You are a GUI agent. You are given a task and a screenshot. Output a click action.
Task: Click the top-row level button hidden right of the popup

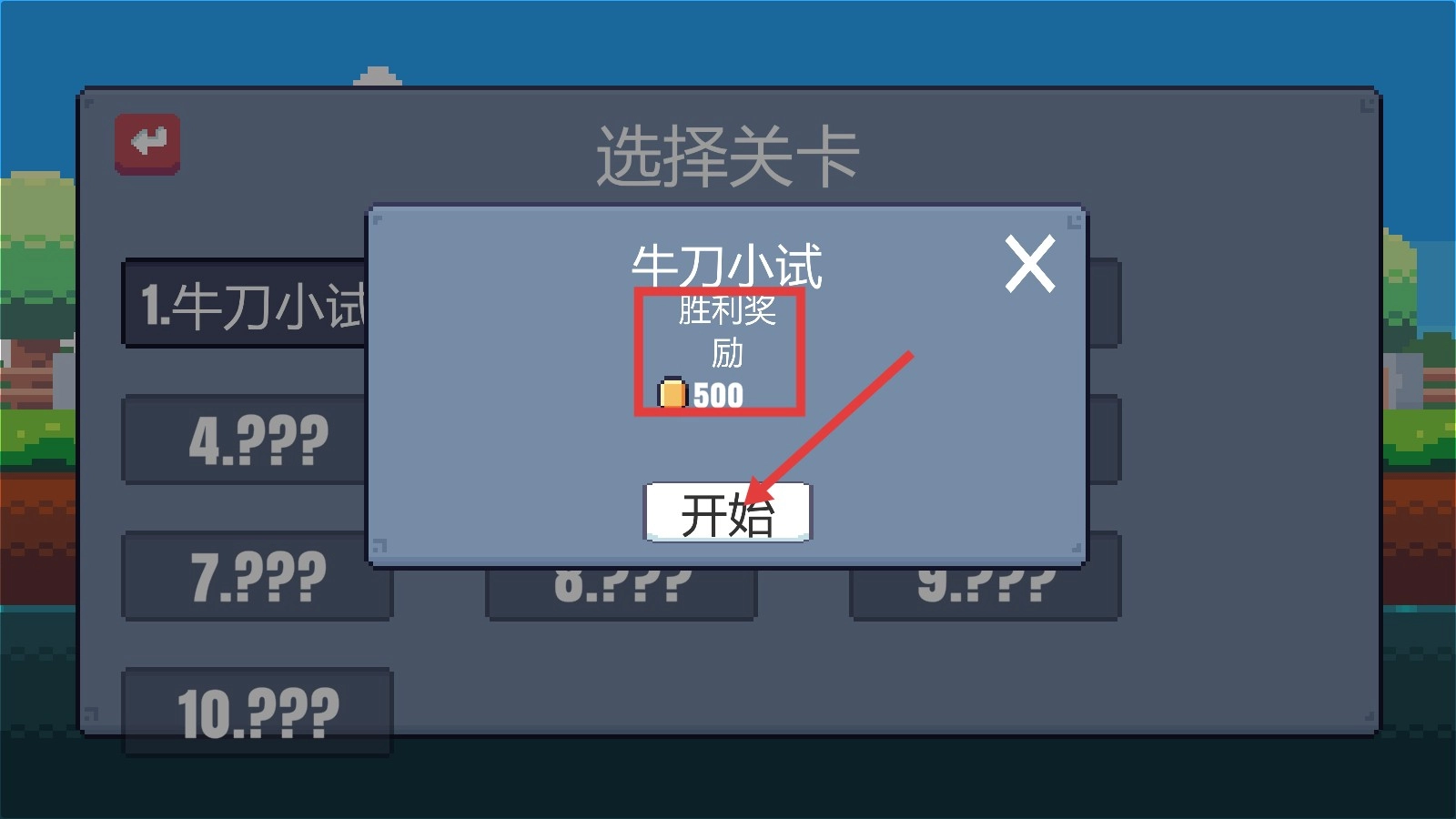click(1105, 303)
